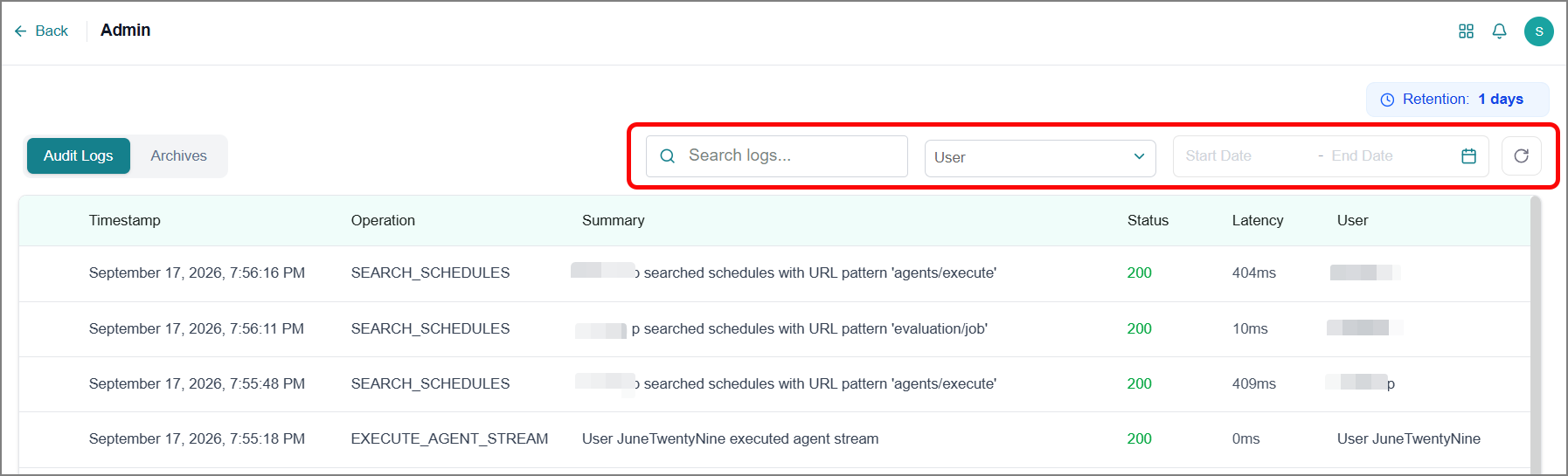Open the calendar date picker icon
This screenshot has width=1568, height=476.
(x=1469, y=156)
